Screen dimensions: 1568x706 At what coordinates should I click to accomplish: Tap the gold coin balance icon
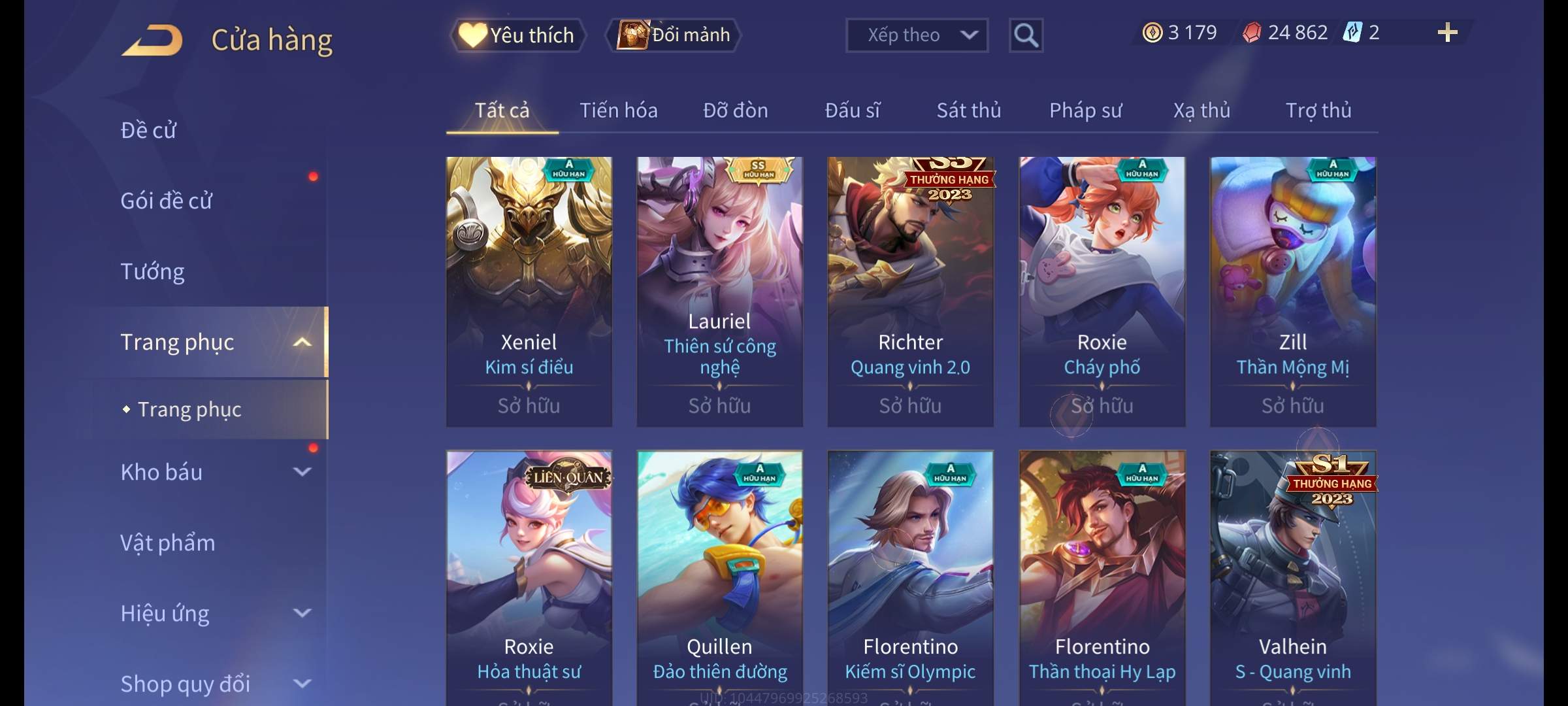1152,32
